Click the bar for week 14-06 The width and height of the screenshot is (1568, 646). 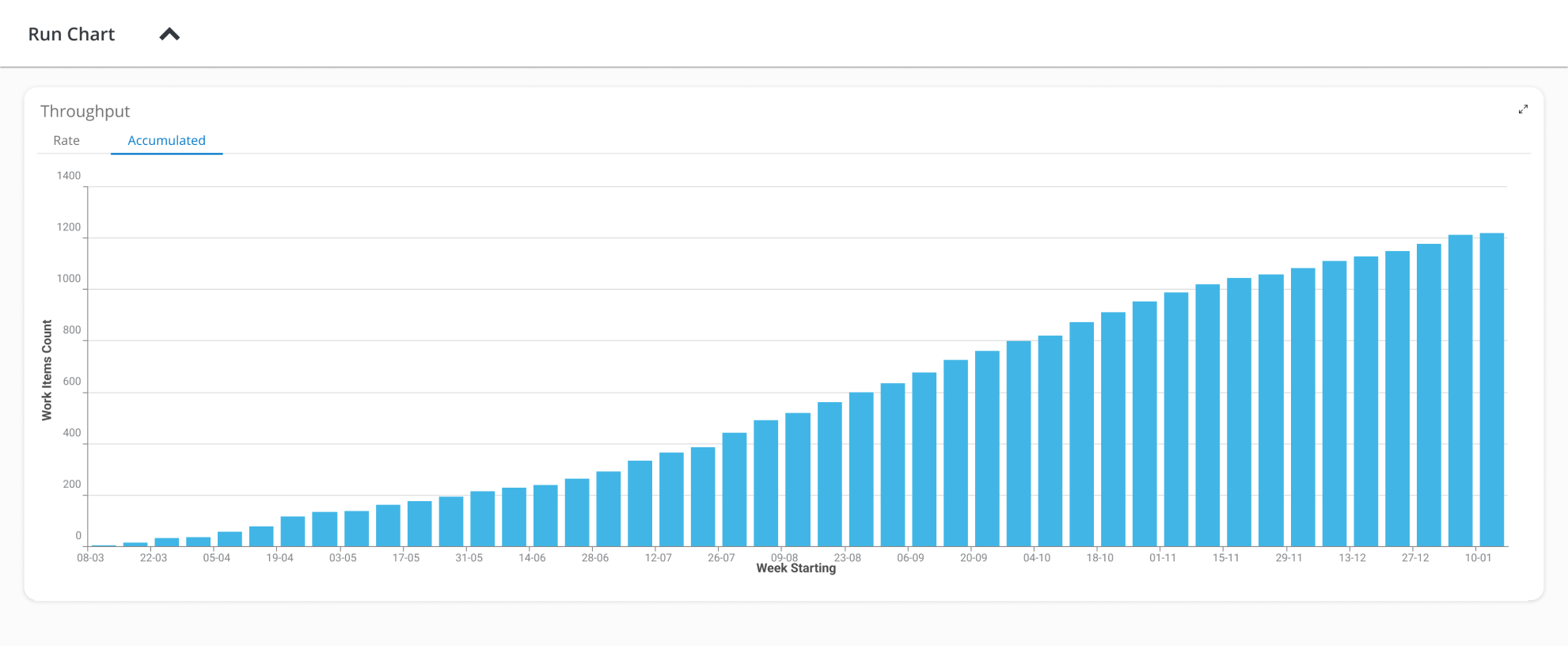[545, 515]
